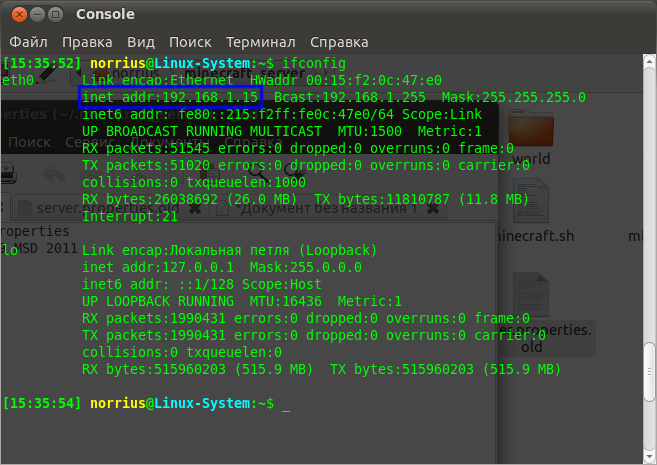
Task: Click the Interrupt:21 line
Action: click(x=130, y=216)
